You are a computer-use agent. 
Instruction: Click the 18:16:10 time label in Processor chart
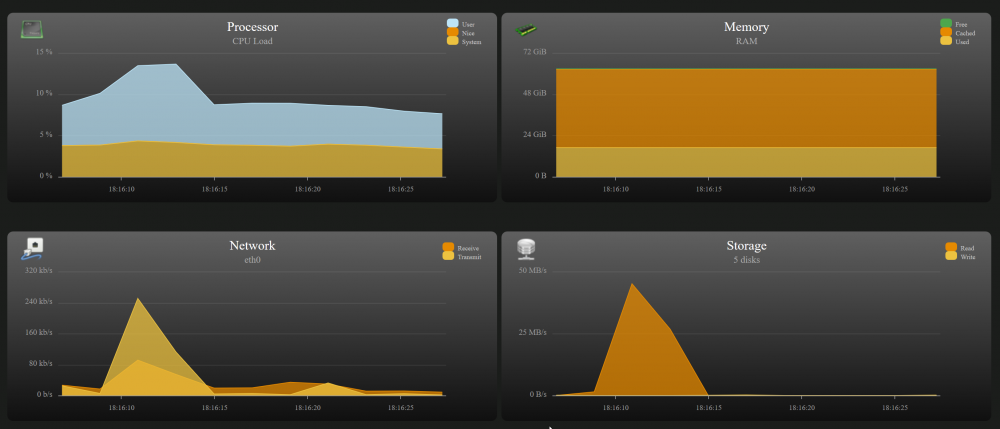(121, 189)
